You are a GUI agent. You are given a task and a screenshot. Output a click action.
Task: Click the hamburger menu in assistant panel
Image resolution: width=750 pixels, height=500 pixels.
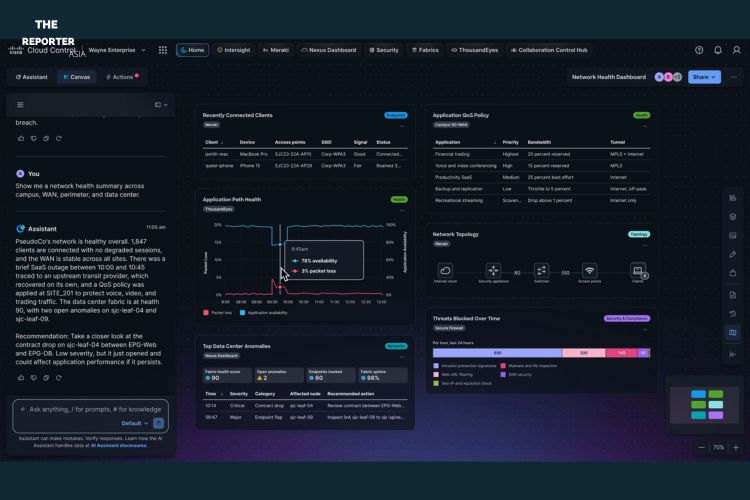coord(20,105)
